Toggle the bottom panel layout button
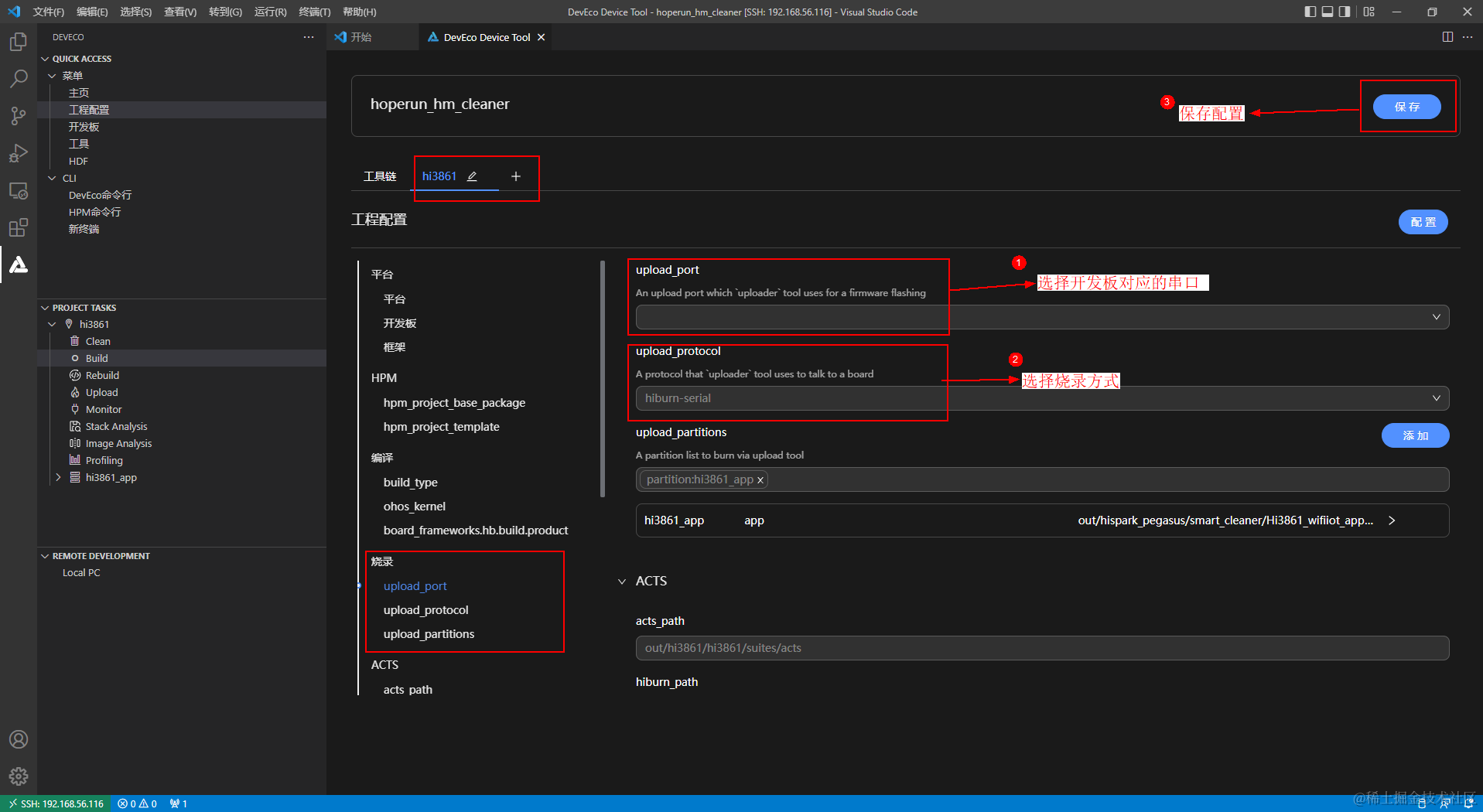Screen dimensions: 1483x812 [1328, 12]
